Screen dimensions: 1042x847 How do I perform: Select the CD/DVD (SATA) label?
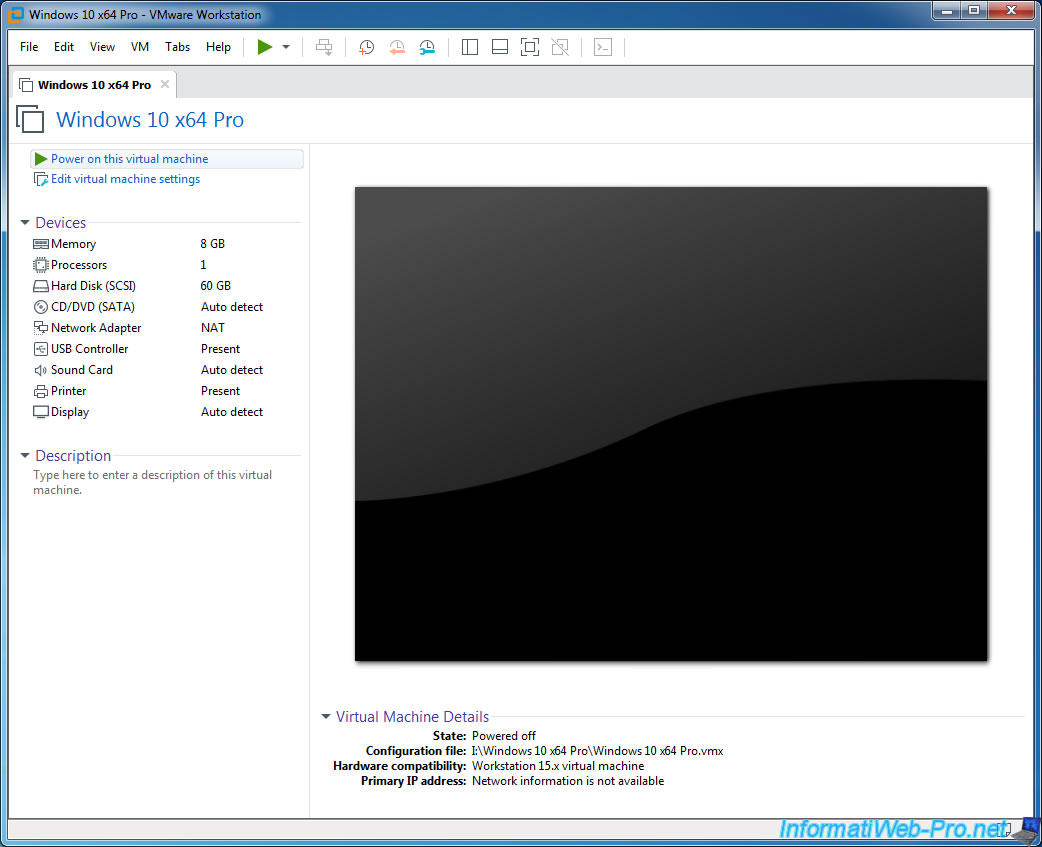(x=92, y=307)
